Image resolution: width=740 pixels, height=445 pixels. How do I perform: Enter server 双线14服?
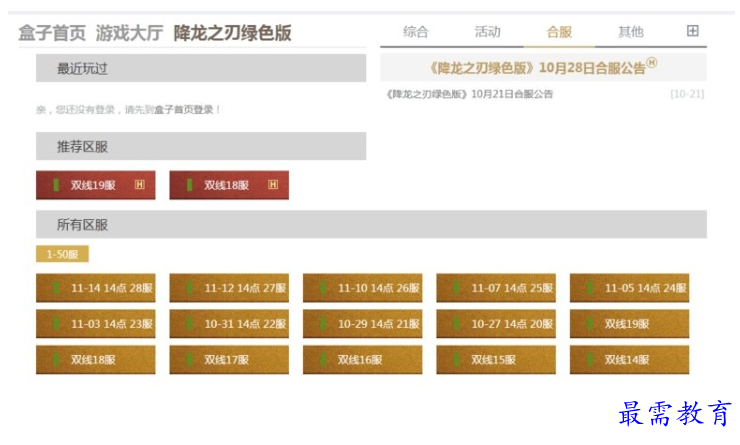[x=630, y=360]
